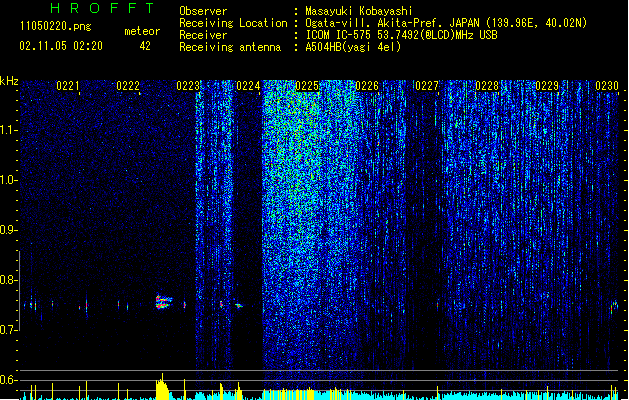Click the Receiving antenna label
The height and width of the screenshot is (400, 629).
230,47
